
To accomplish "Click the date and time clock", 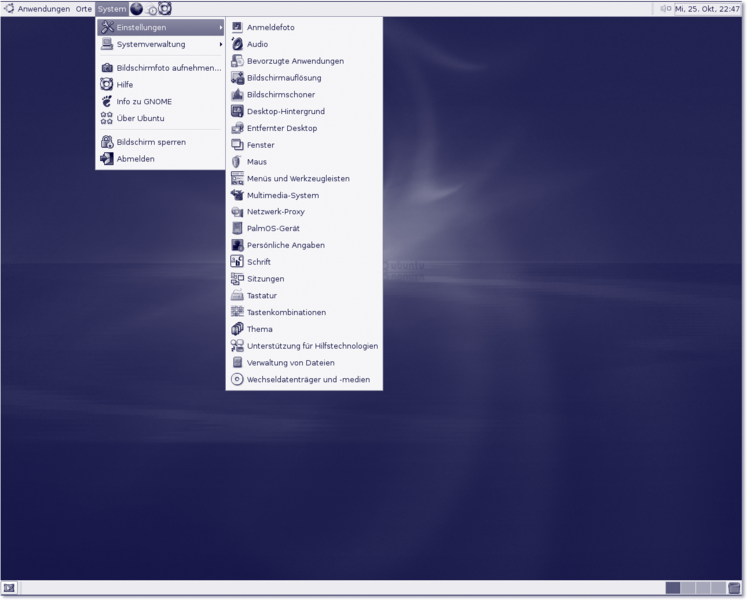I will (707, 9).
